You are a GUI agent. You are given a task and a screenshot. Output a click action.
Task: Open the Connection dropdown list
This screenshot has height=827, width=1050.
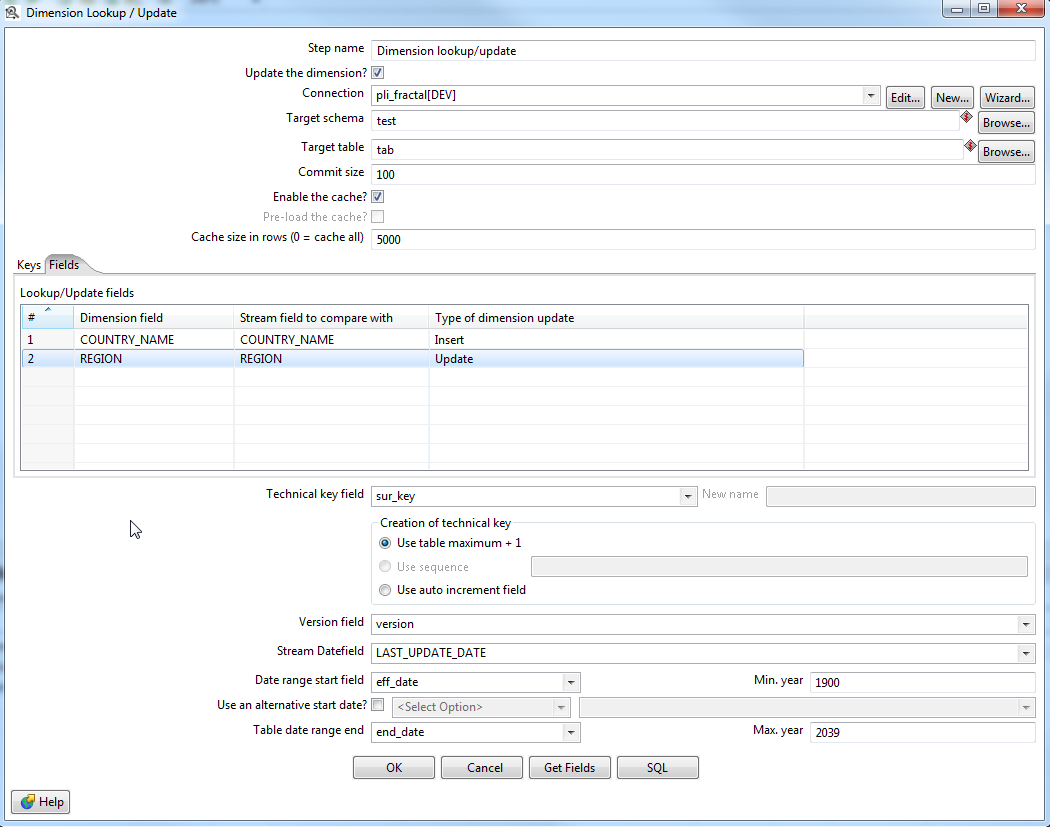click(x=871, y=95)
